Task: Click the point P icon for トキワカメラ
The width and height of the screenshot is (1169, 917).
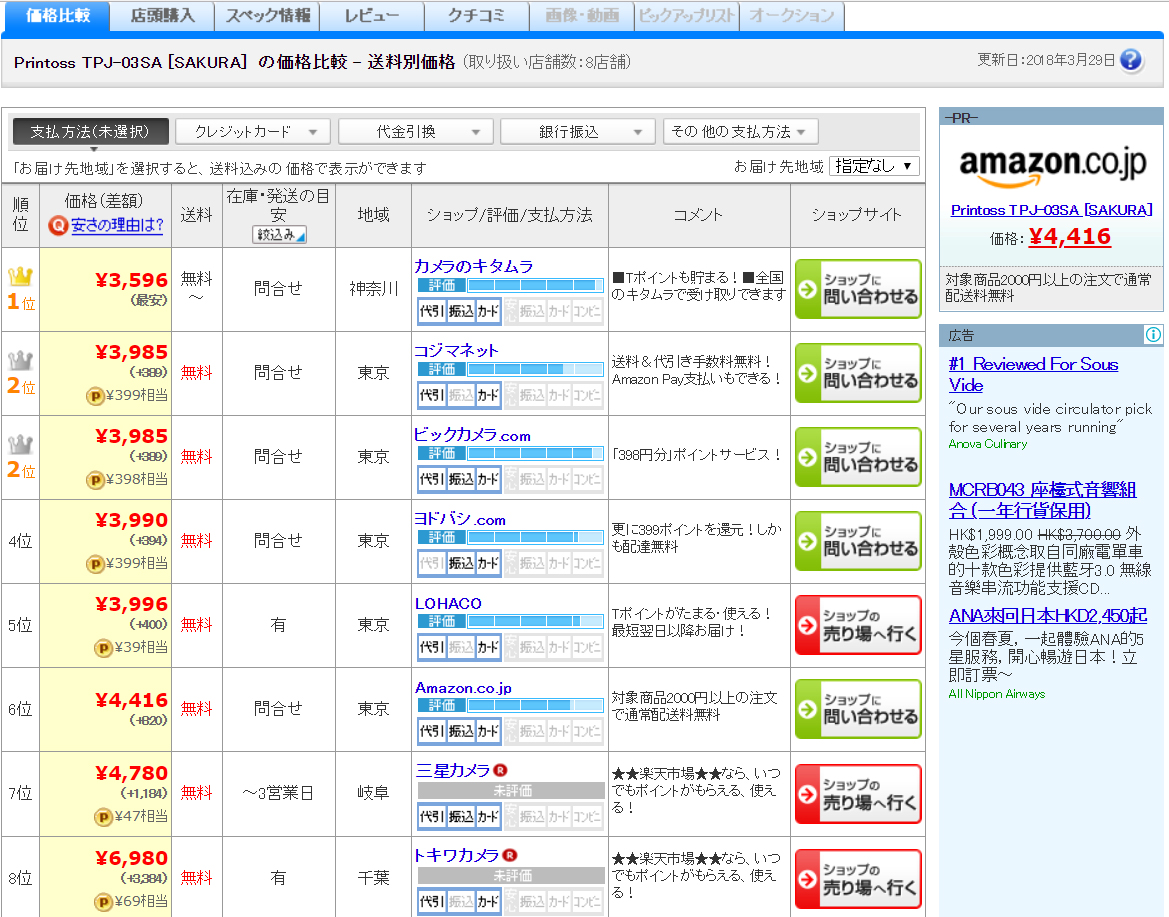Action: [103, 902]
